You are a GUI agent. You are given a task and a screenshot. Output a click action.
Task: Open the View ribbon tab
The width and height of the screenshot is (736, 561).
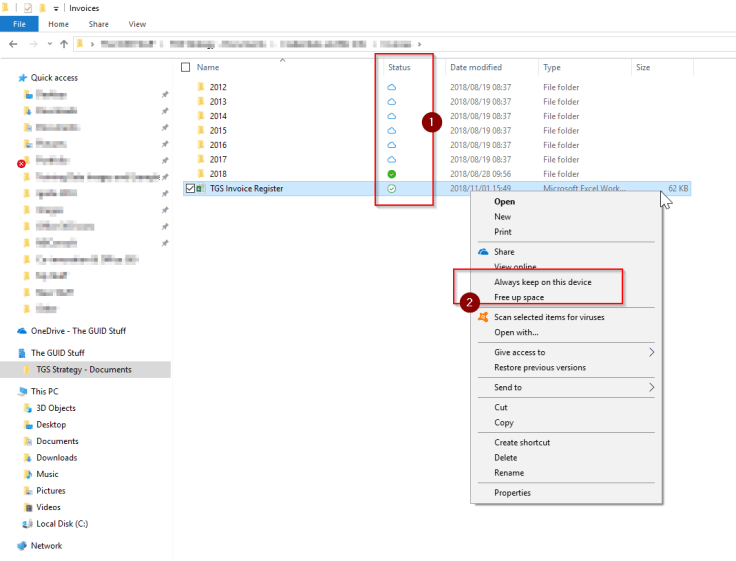(x=137, y=24)
